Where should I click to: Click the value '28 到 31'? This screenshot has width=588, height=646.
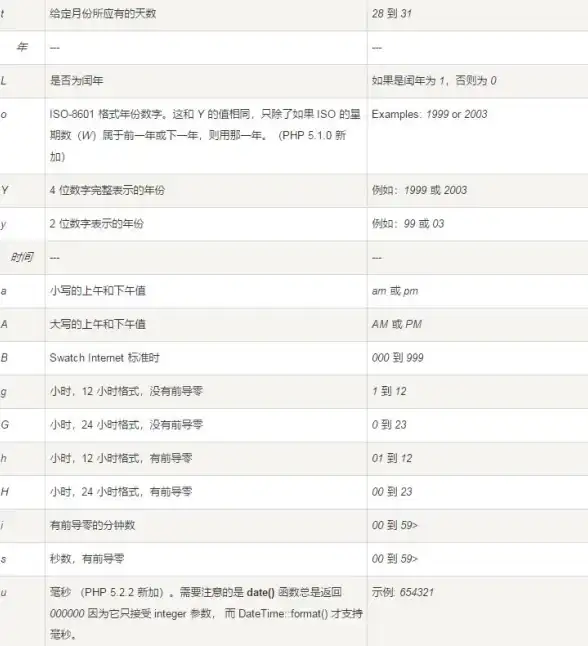tap(391, 14)
